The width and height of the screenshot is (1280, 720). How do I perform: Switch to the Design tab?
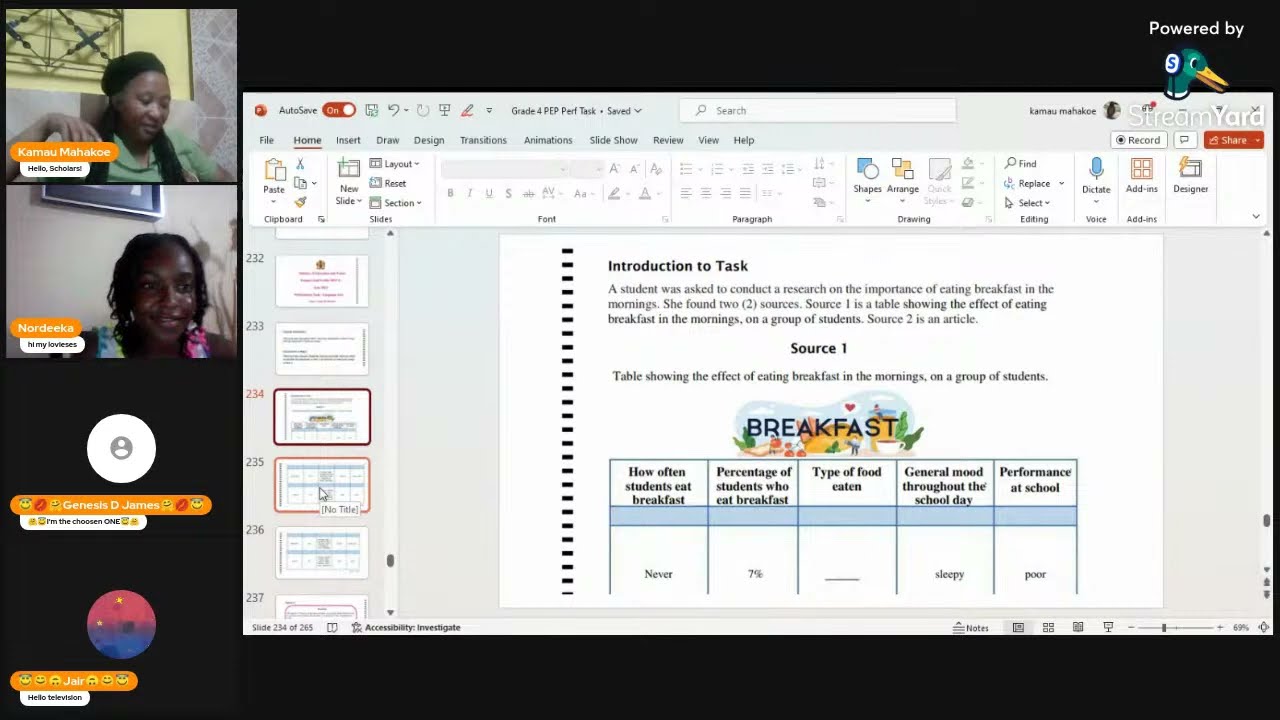click(x=429, y=140)
